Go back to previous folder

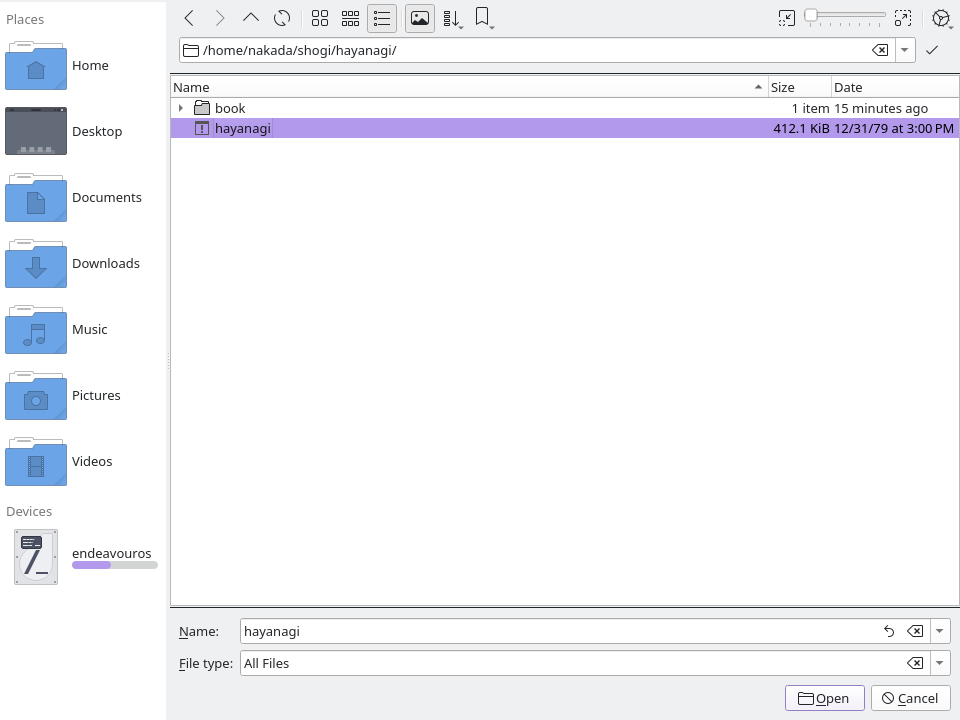tap(189, 18)
